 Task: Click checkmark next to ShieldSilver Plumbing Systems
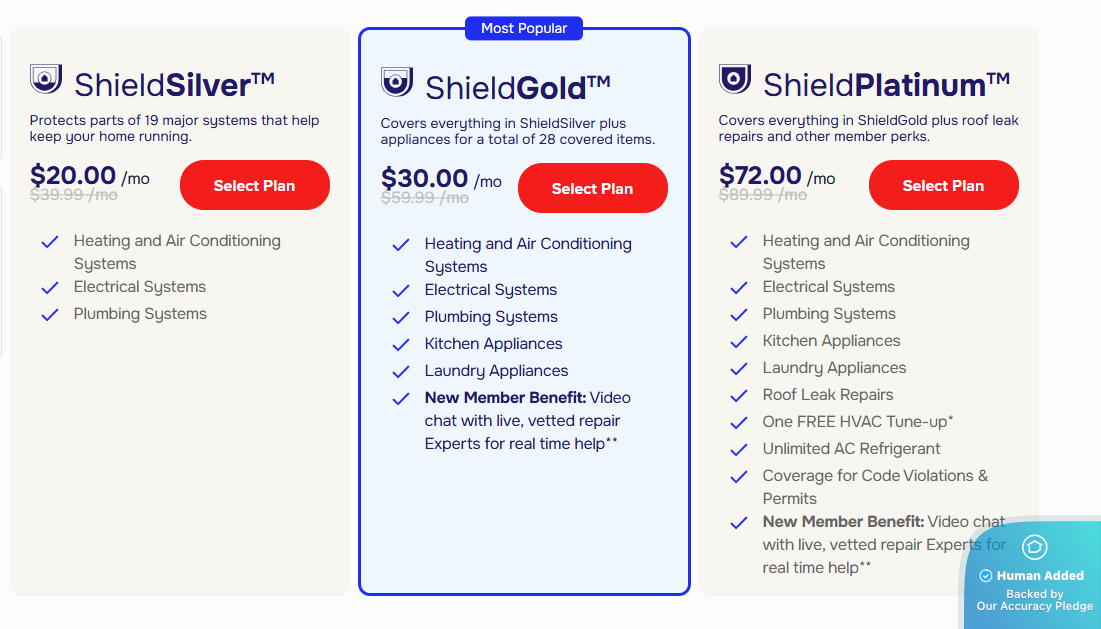pyautogui.click(x=50, y=315)
